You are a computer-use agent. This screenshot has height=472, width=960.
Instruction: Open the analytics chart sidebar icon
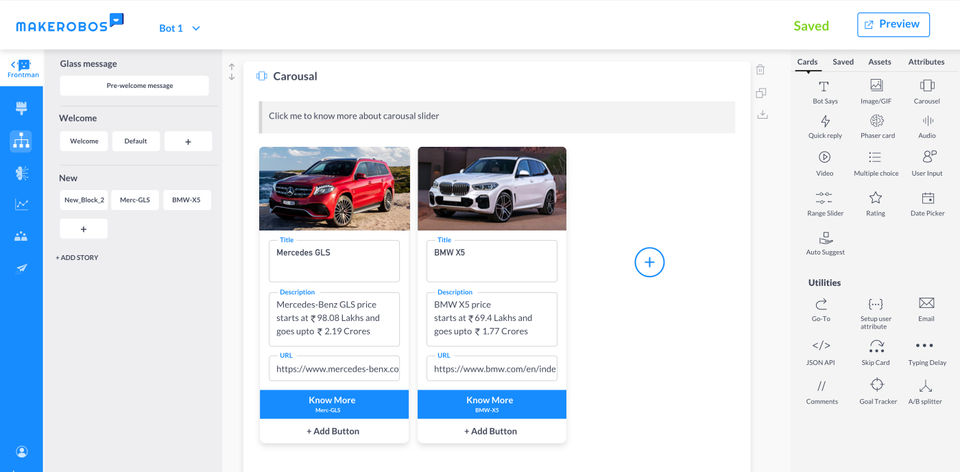(x=21, y=204)
